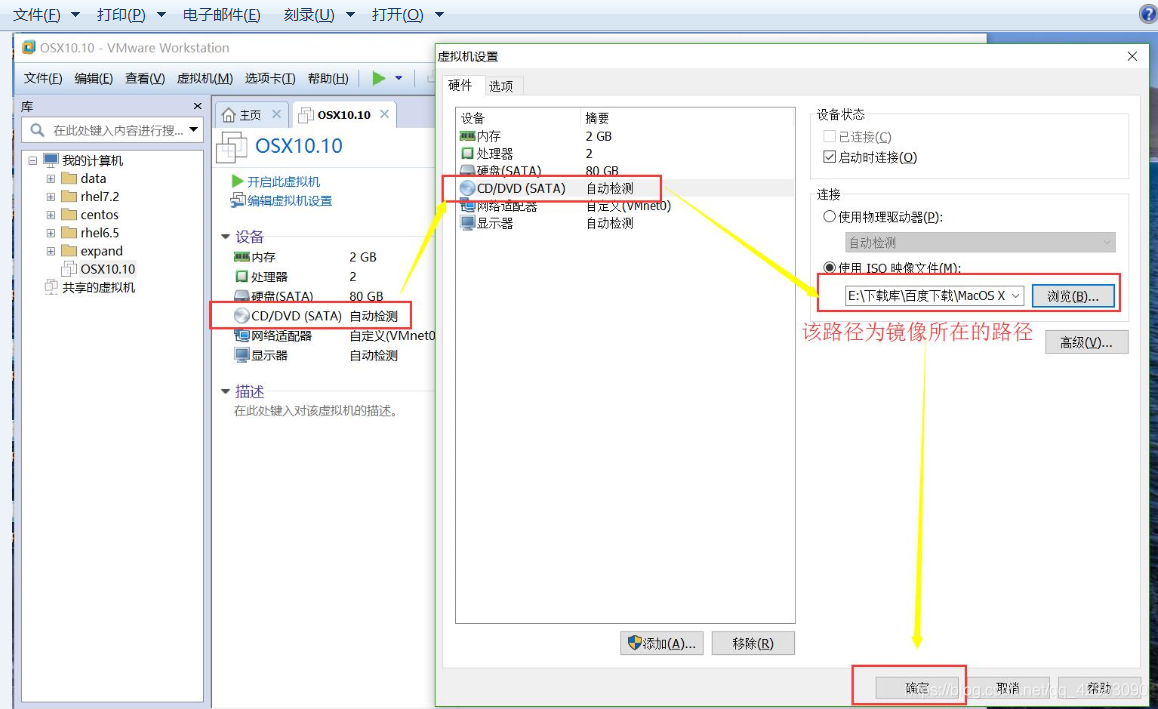Click 网络适配器 icon in VM summary
This screenshot has height=709, width=1158.
(x=241, y=335)
